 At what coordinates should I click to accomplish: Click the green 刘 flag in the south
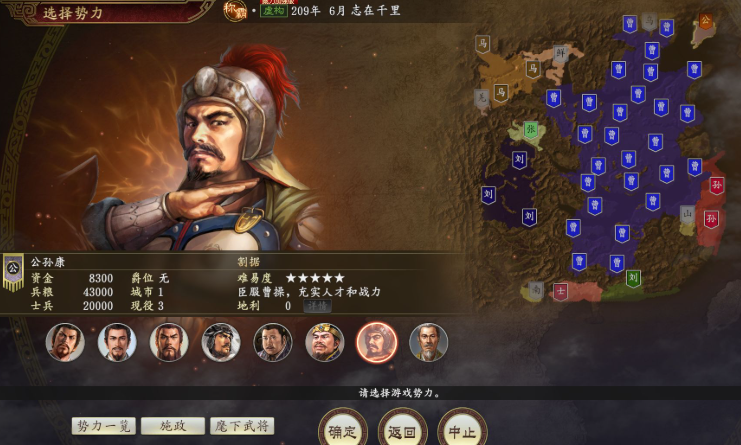coord(633,278)
